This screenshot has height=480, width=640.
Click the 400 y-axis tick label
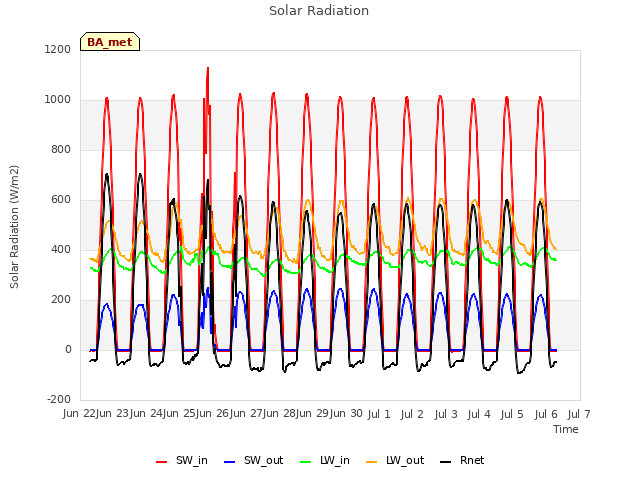(x=61, y=249)
